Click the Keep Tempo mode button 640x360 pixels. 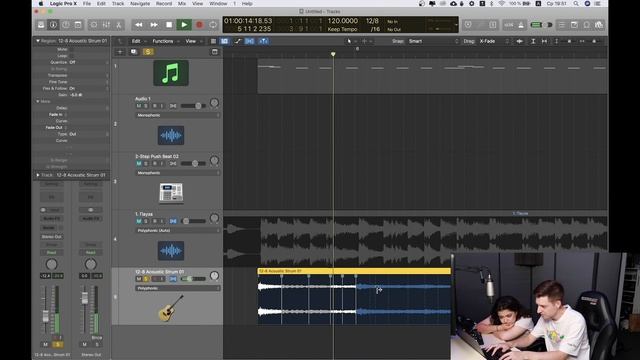(x=342, y=29)
